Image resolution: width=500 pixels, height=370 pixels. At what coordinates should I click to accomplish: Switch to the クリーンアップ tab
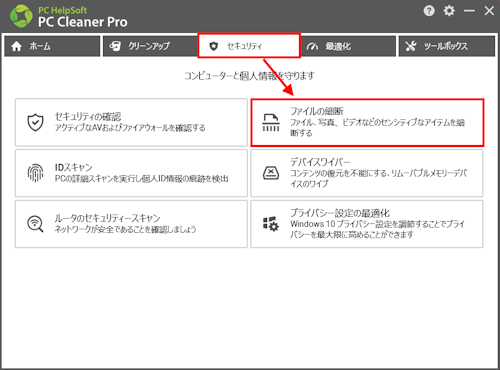point(150,46)
